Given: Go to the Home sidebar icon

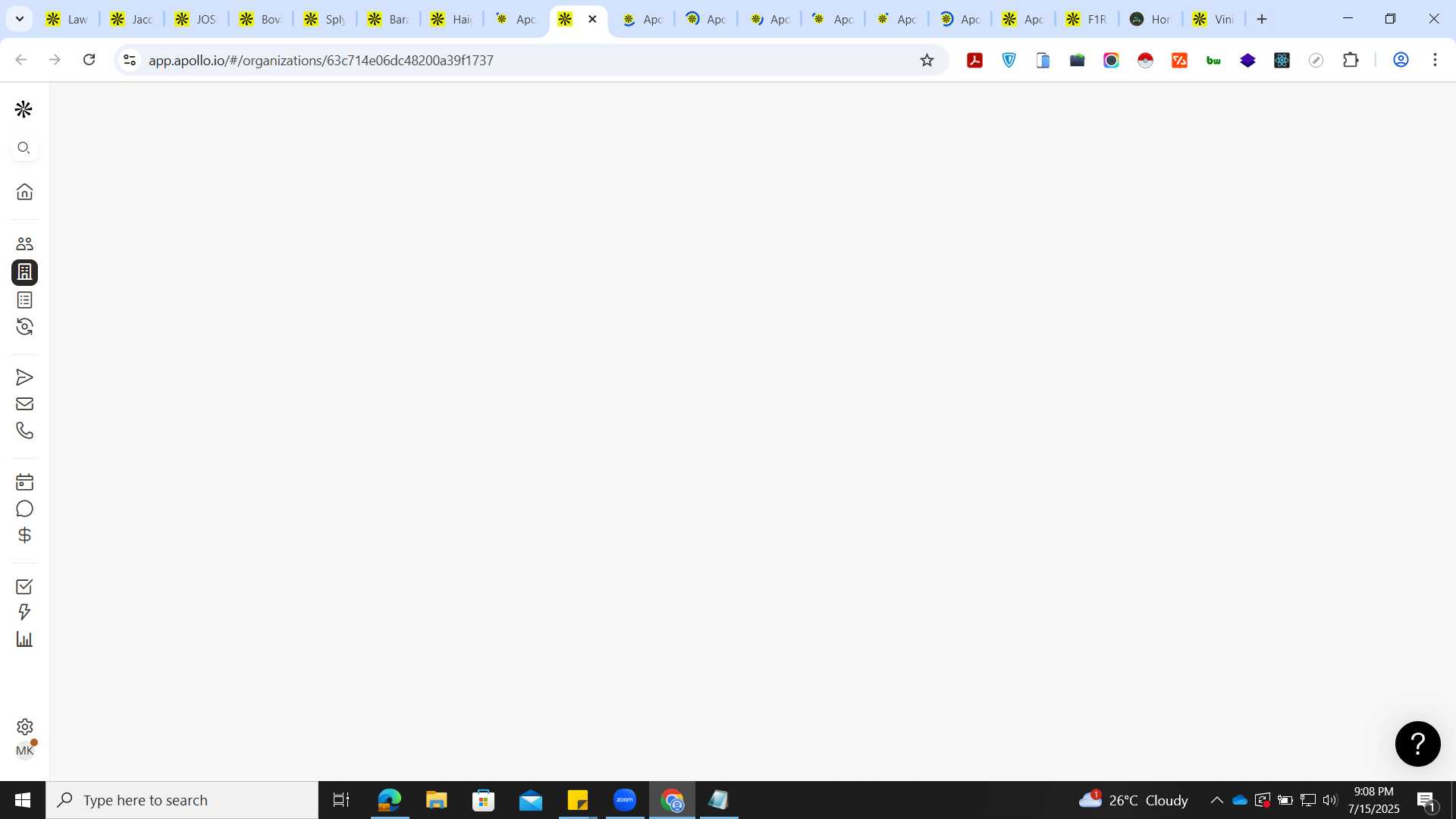Looking at the screenshot, I should [24, 192].
